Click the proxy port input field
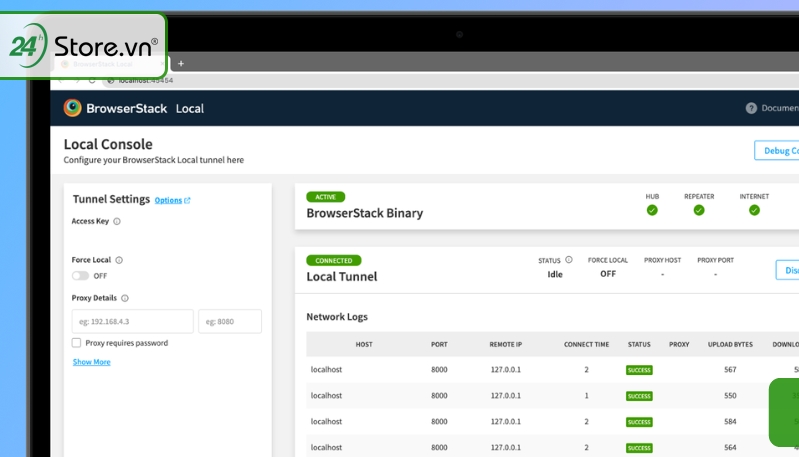Image resolution: width=799 pixels, height=457 pixels. point(230,321)
